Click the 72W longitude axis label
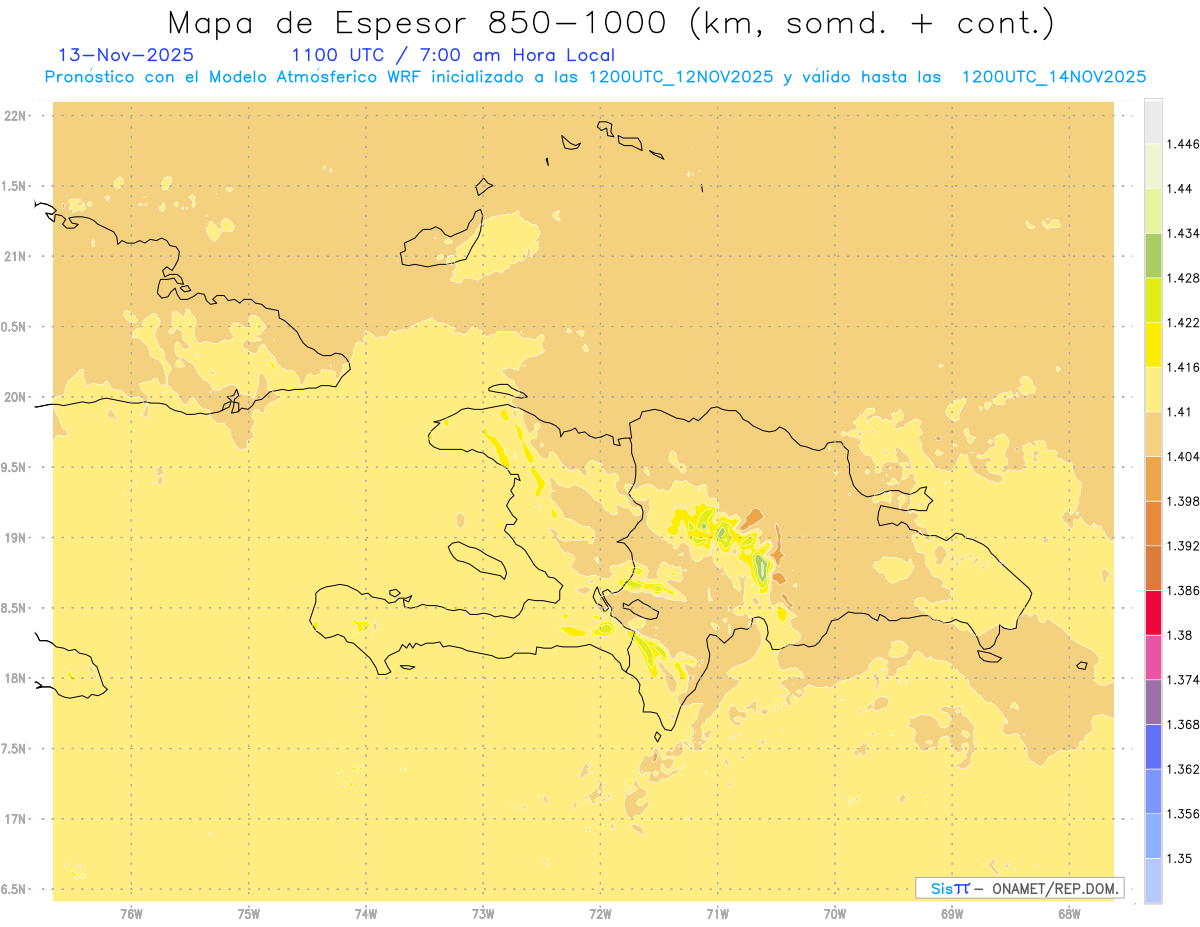This screenshot has width=1200, height=927. tap(600, 914)
